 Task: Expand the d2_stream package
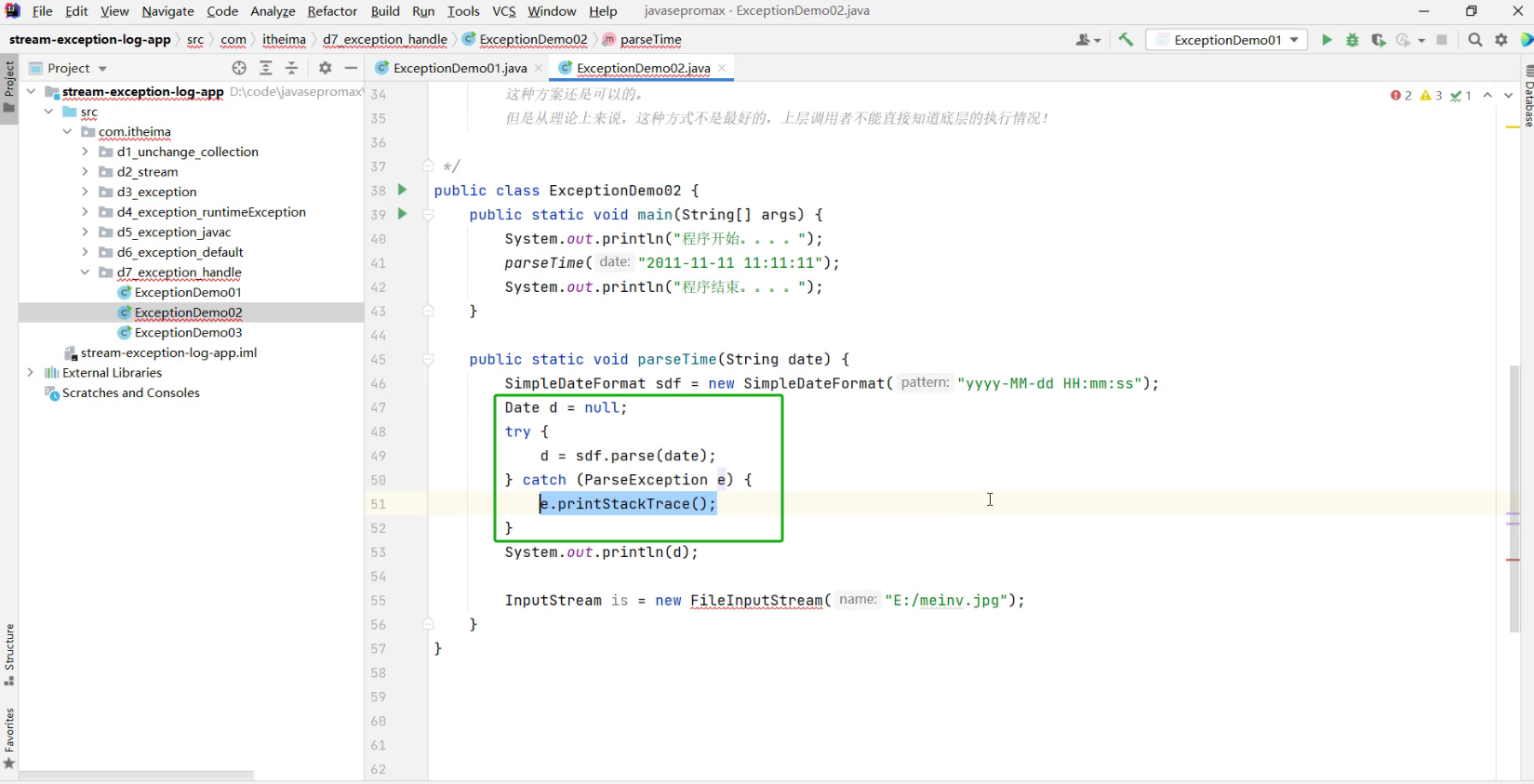[x=85, y=172]
